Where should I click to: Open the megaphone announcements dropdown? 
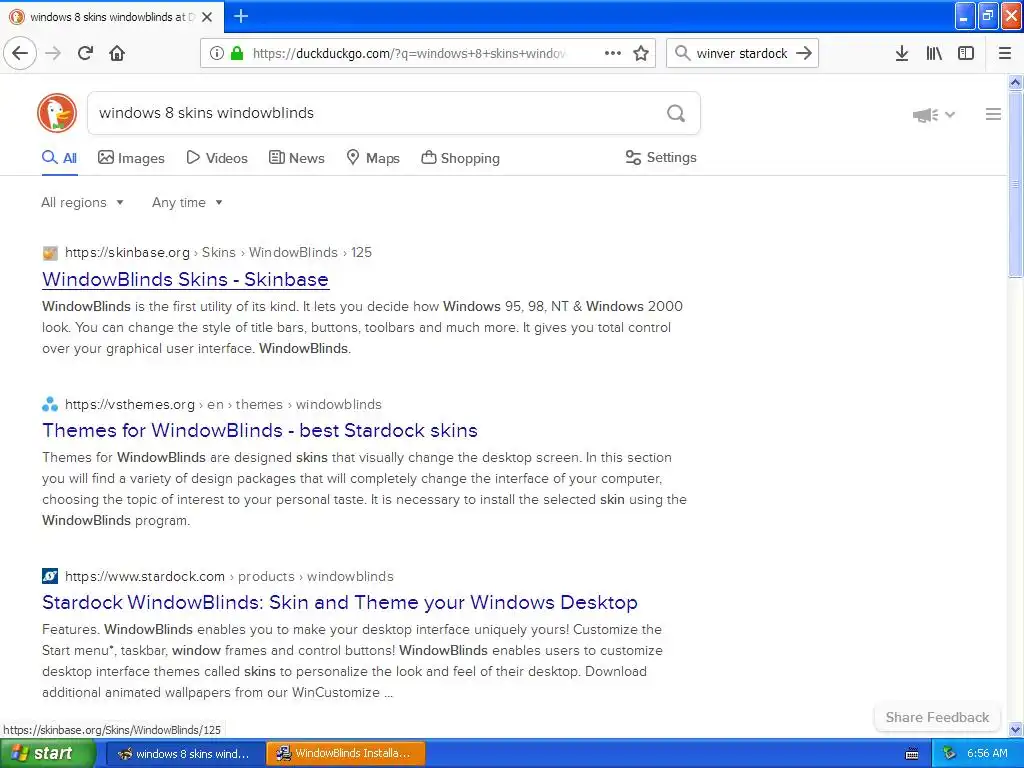click(x=934, y=115)
